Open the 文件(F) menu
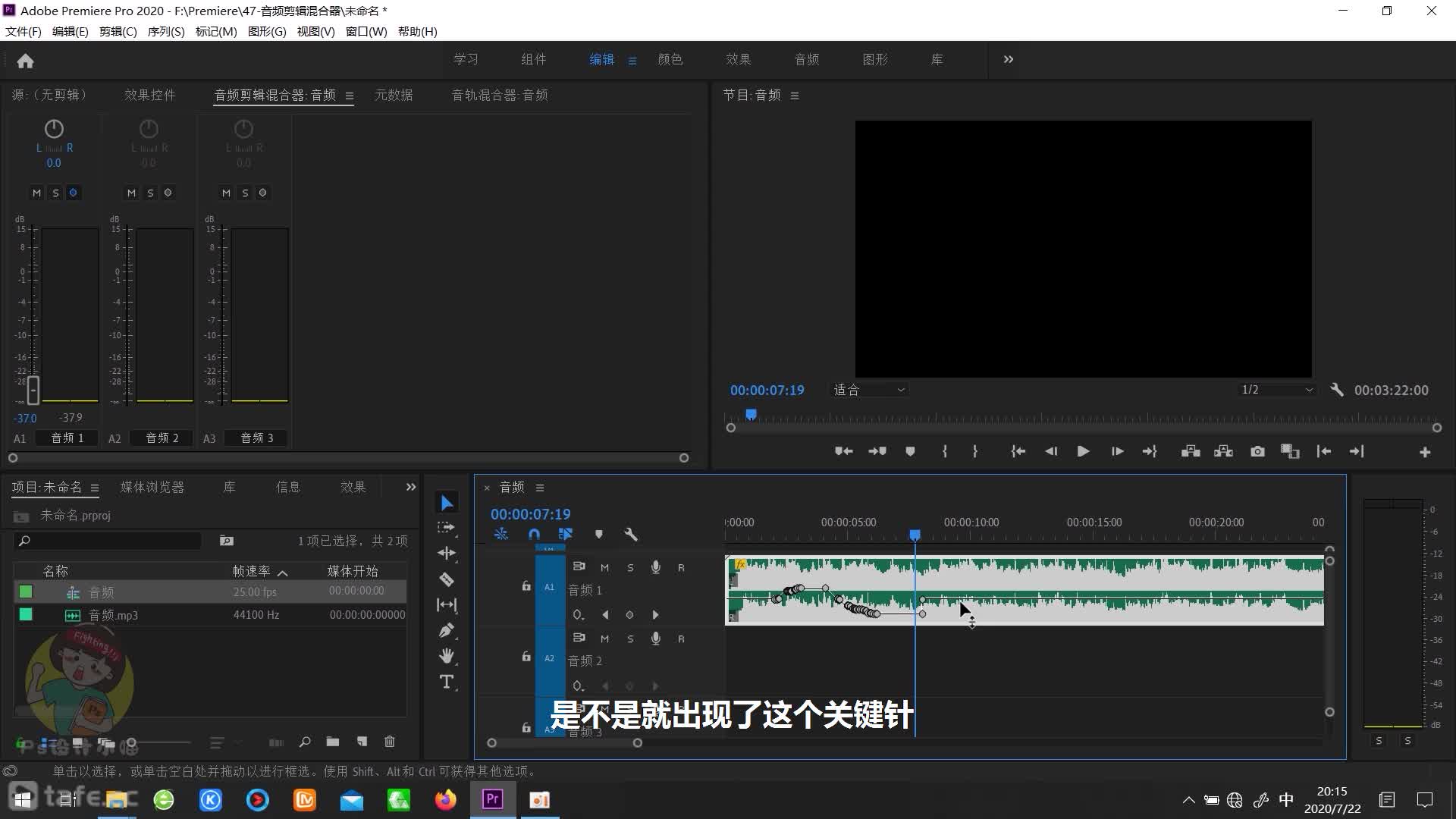Image resolution: width=1456 pixels, height=819 pixels. pos(24,32)
